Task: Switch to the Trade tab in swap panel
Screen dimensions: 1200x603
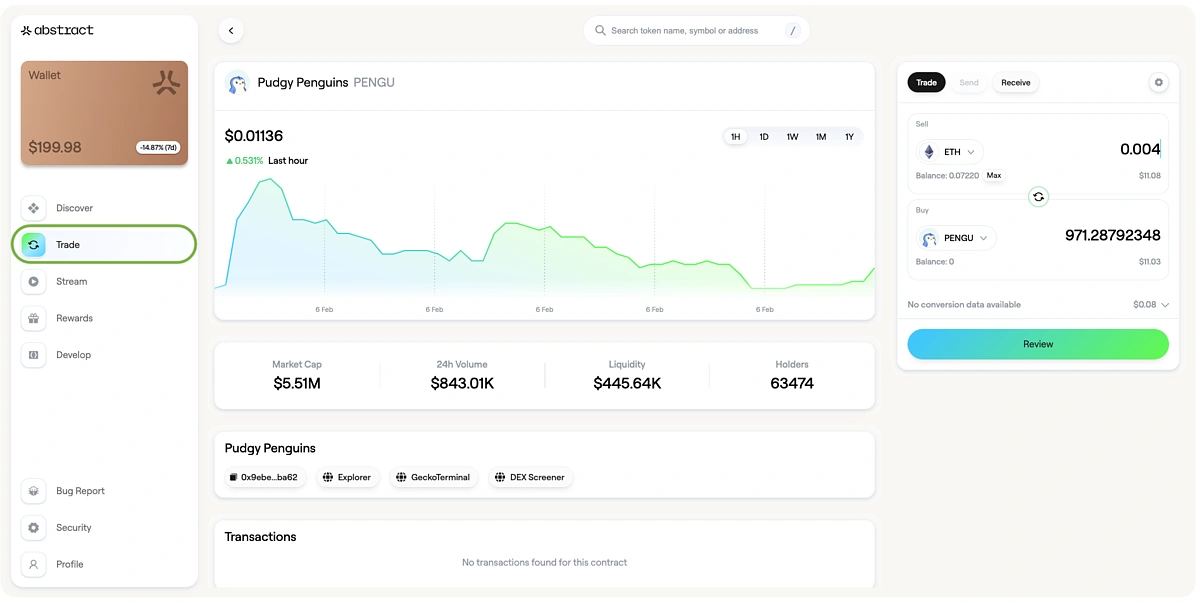Action: 927,83
